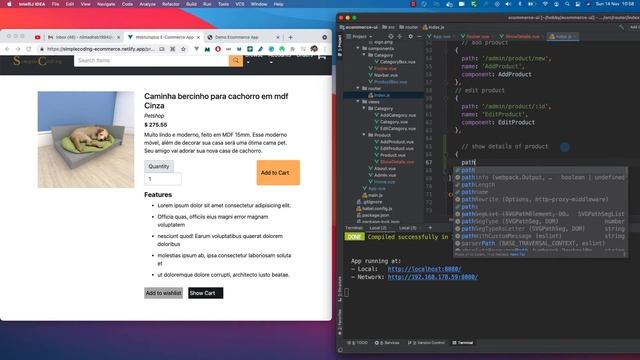Click the vertical Project tool window tab in IntelliJ

pyautogui.click(x=340, y=46)
